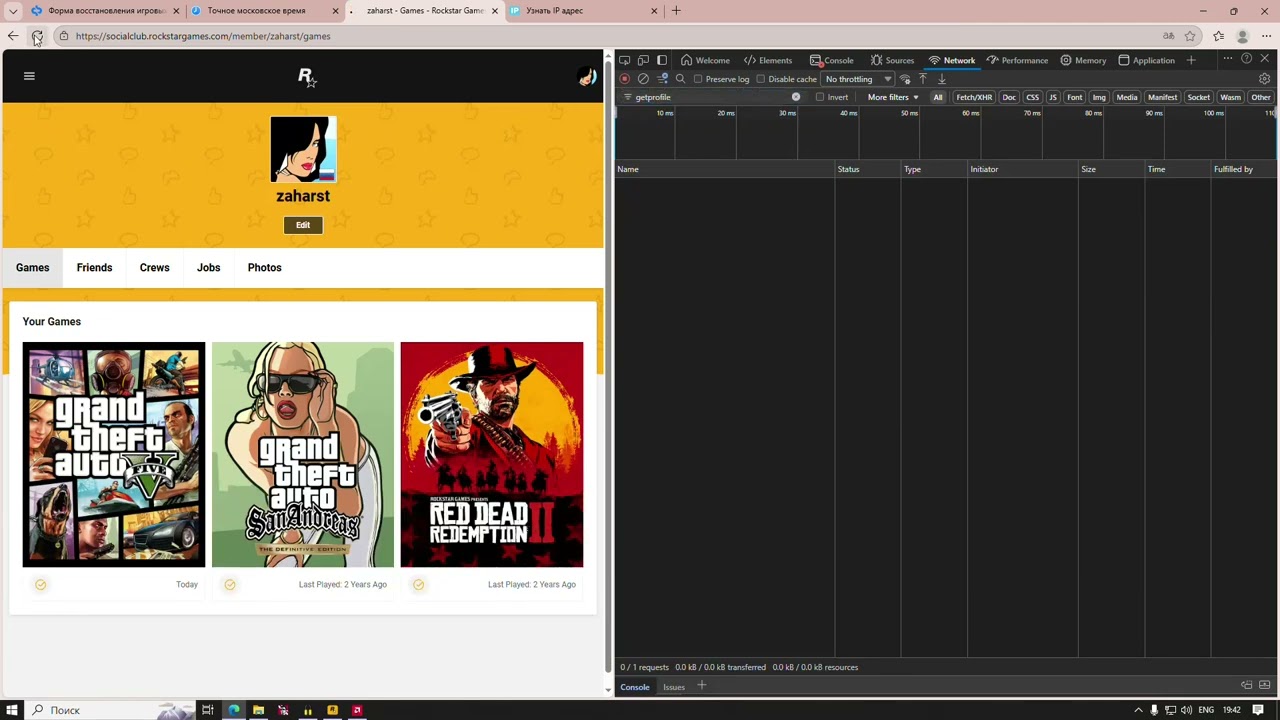Go to the Jobs tab
The width and height of the screenshot is (1280, 720).
208,268
